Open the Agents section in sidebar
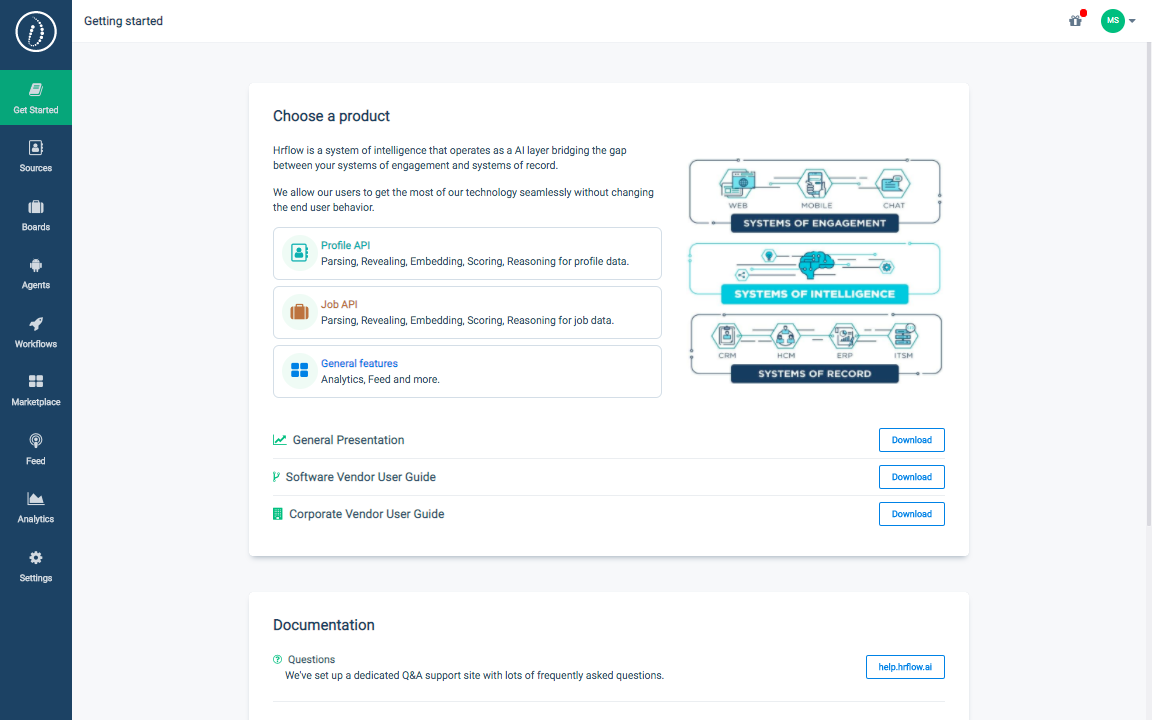 [x=35, y=274]
